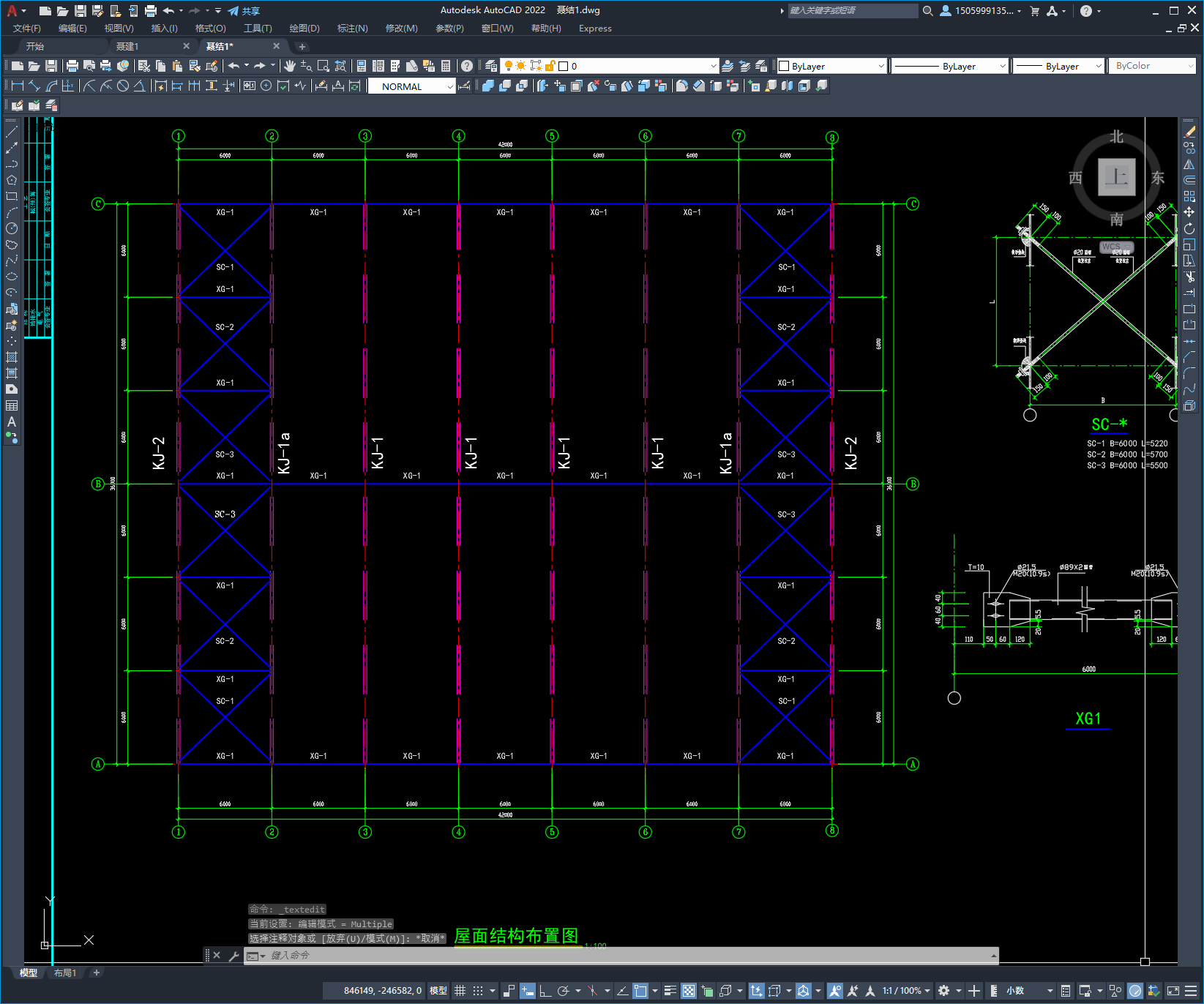Click the Erase tool in modify toolbar
The height and width of the screenshot is (1004, 1204).
point(1189,132)
